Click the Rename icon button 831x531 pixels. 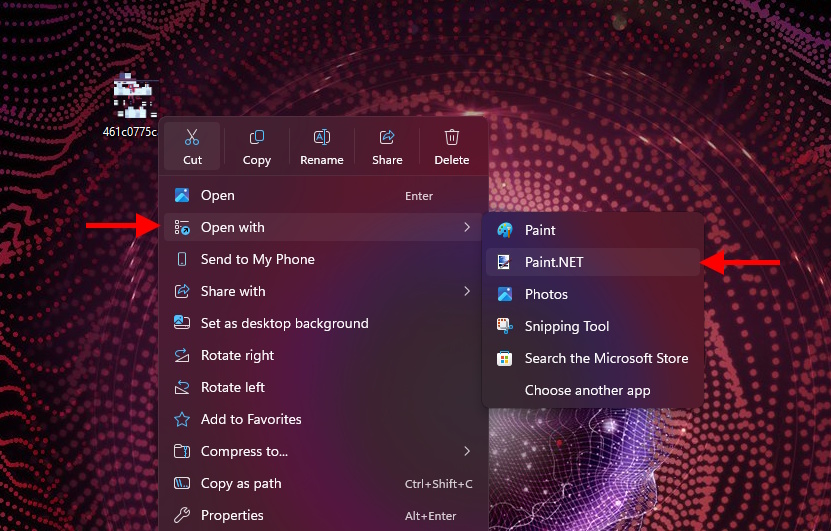coord(322,137)
